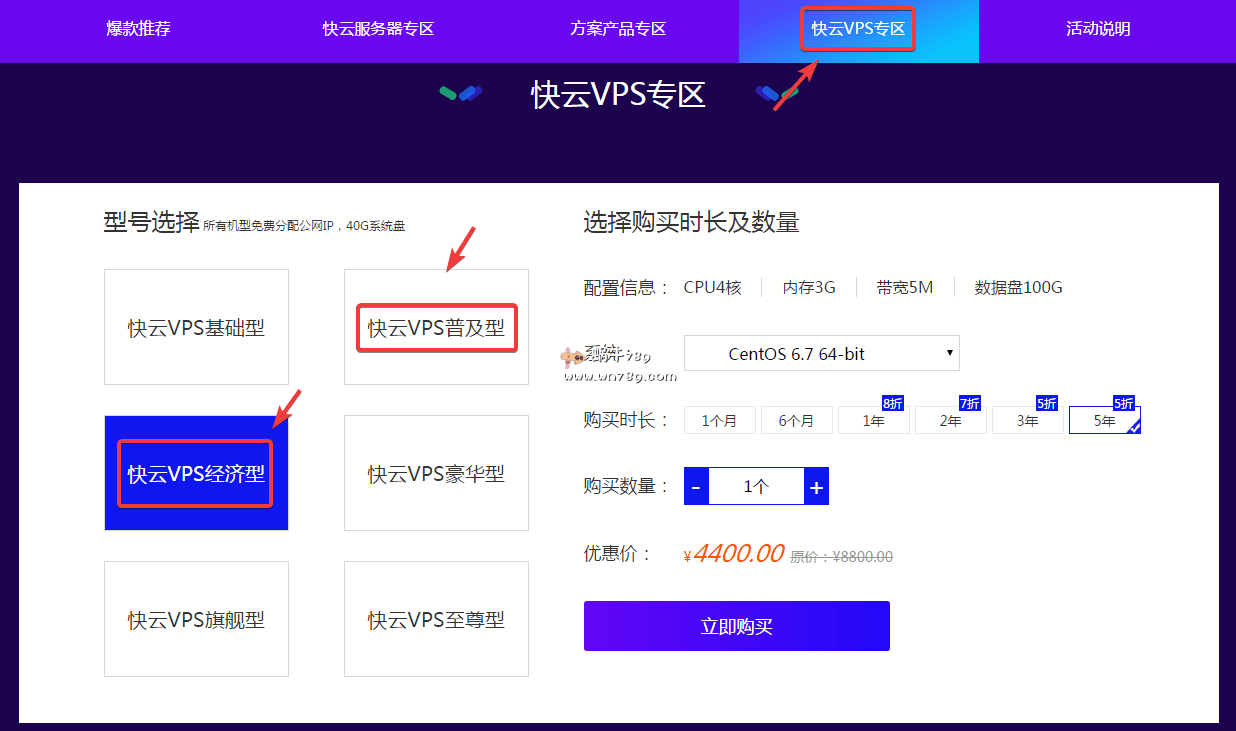Pick the 快云VPS旗舰型 model

(196, 619)
